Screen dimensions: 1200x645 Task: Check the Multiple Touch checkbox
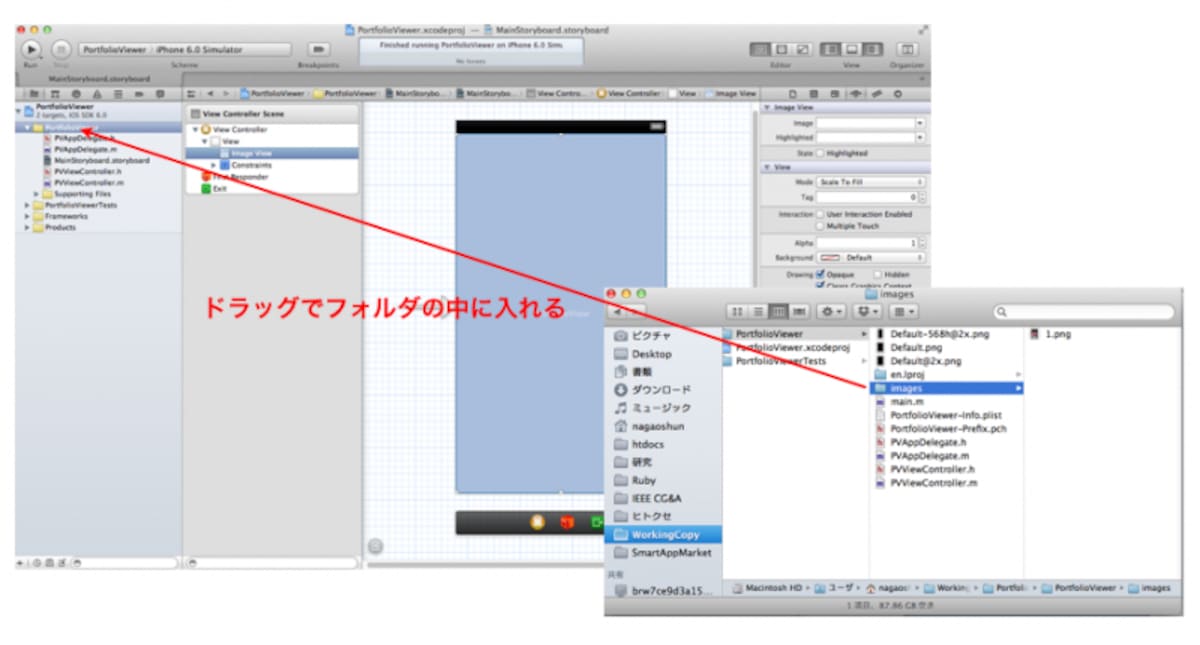pos(821,226)
